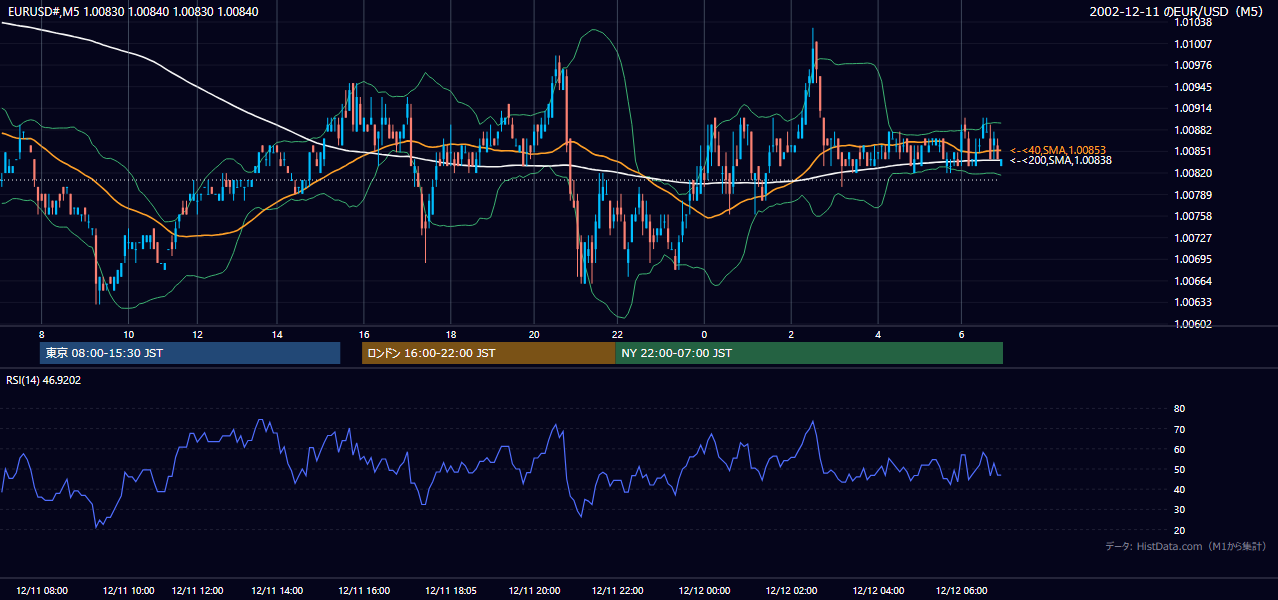Select the Tokyo 08:00-15:30 JST session bar
Screen dimensions: 1278x600
coord(190,353)
